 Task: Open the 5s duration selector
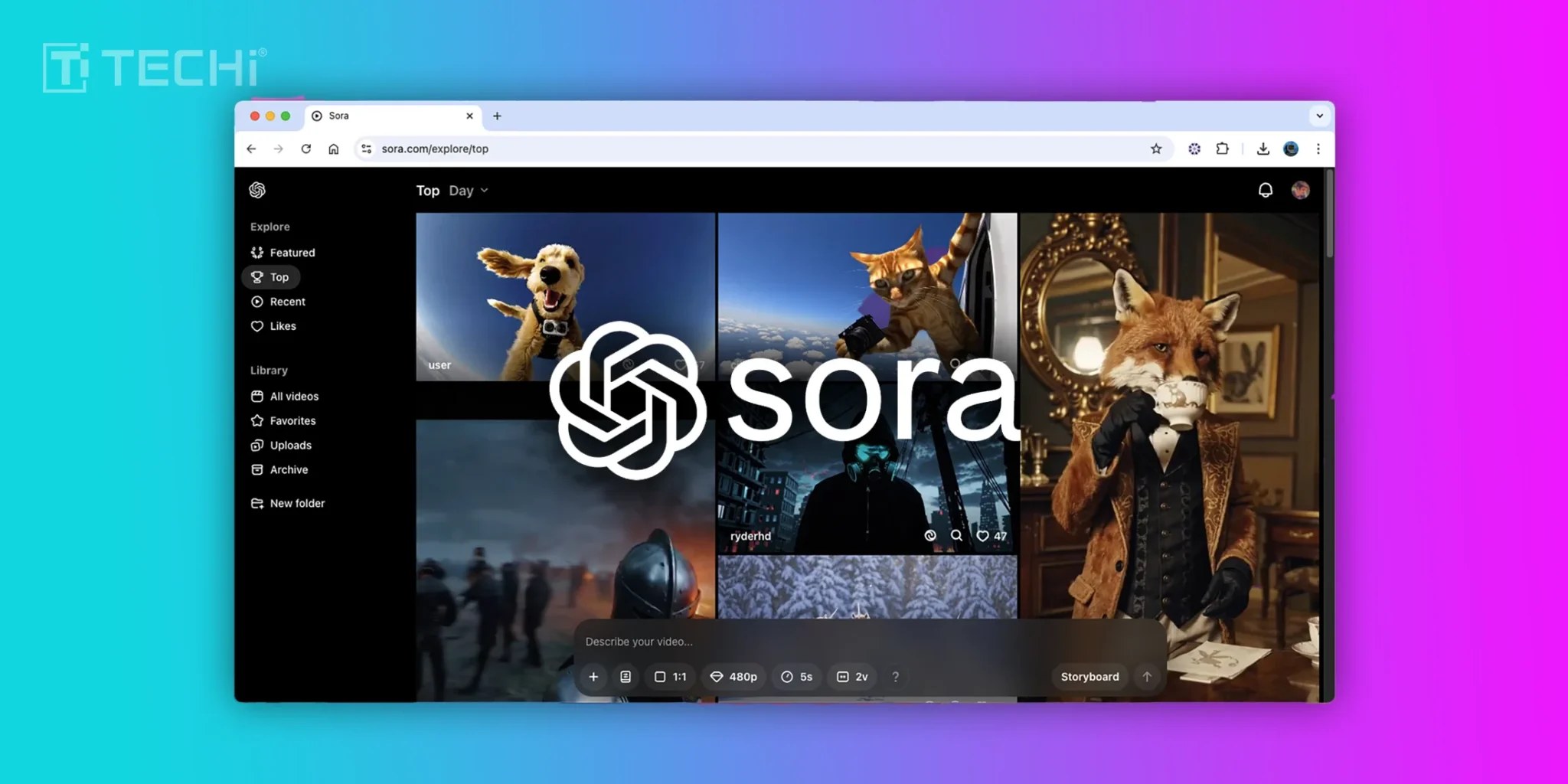(x=796, y=677)
